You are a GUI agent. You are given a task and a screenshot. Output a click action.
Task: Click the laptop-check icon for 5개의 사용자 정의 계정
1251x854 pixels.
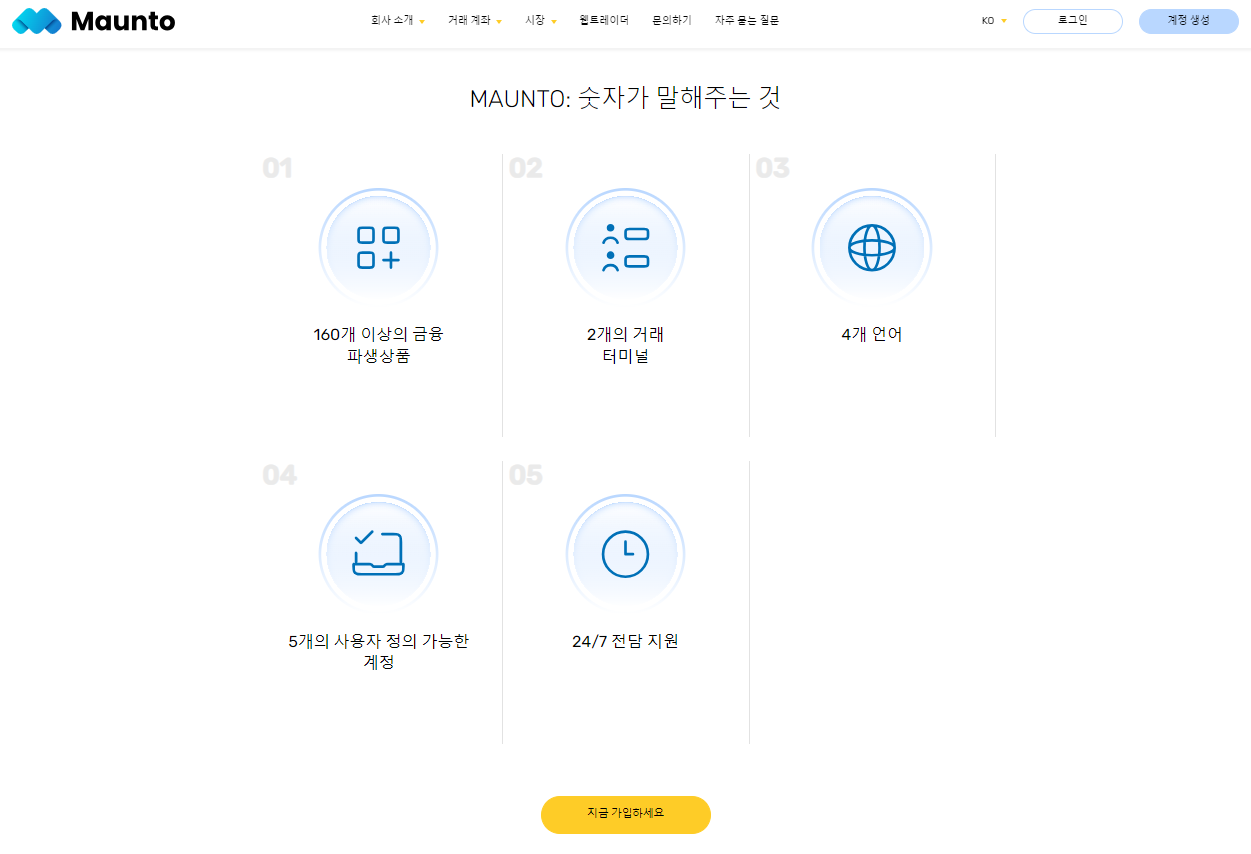378,553
